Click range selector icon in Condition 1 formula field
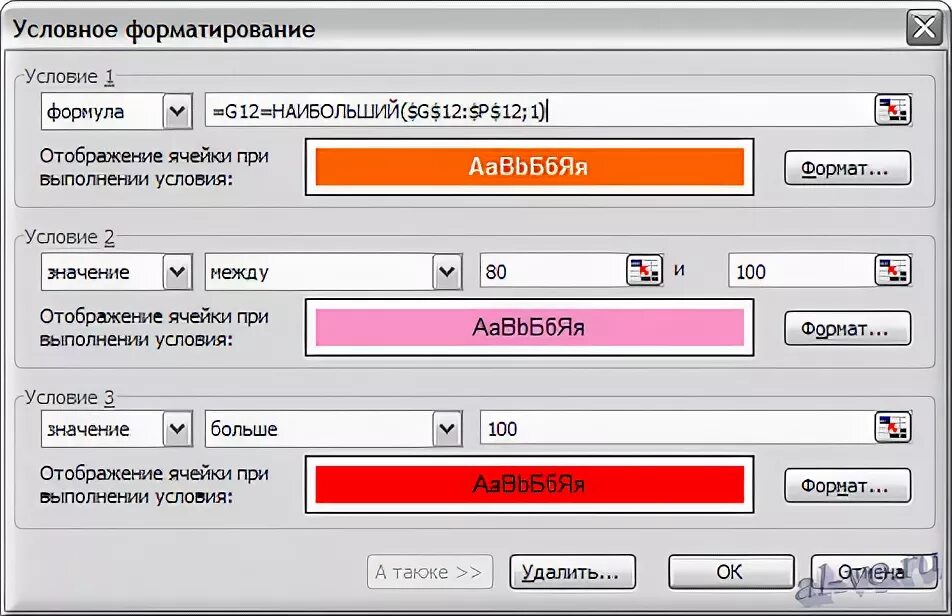952x616 pixels. point(892,110)
